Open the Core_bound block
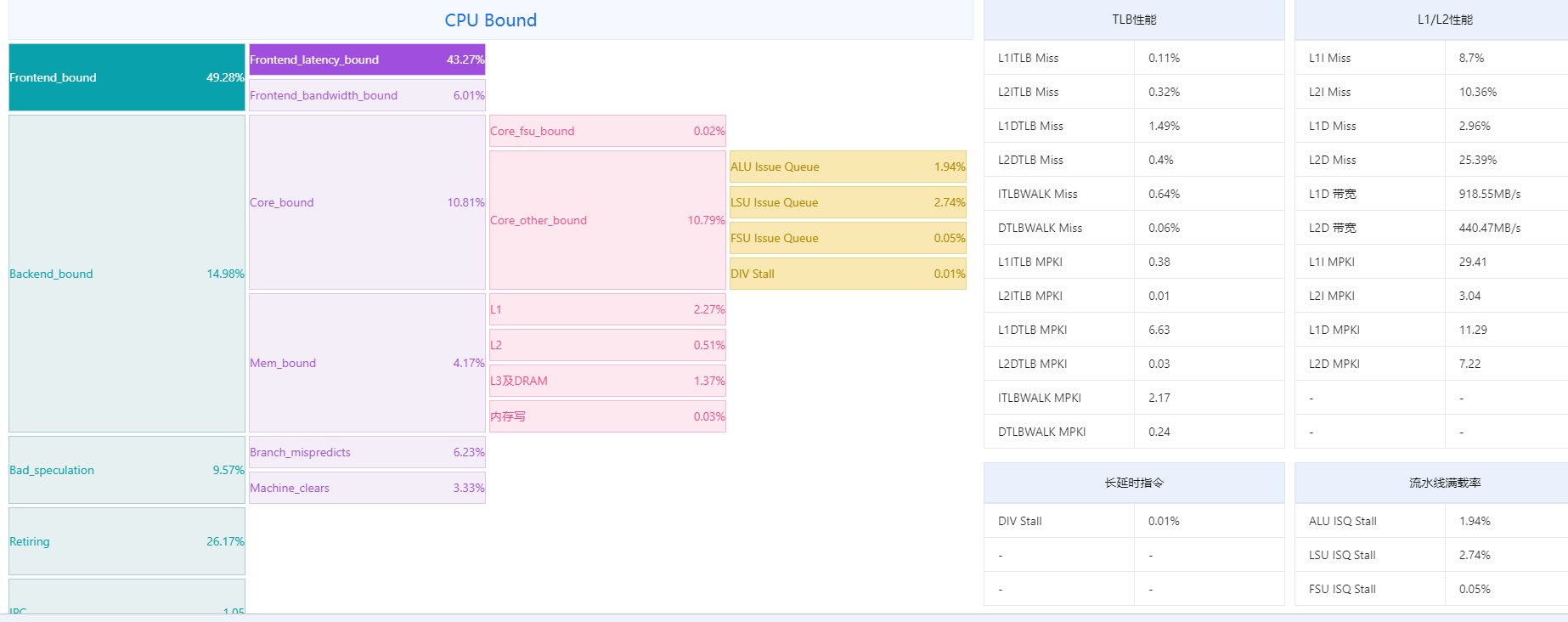This screenshot has height=622, width=1568. [367, 202]
